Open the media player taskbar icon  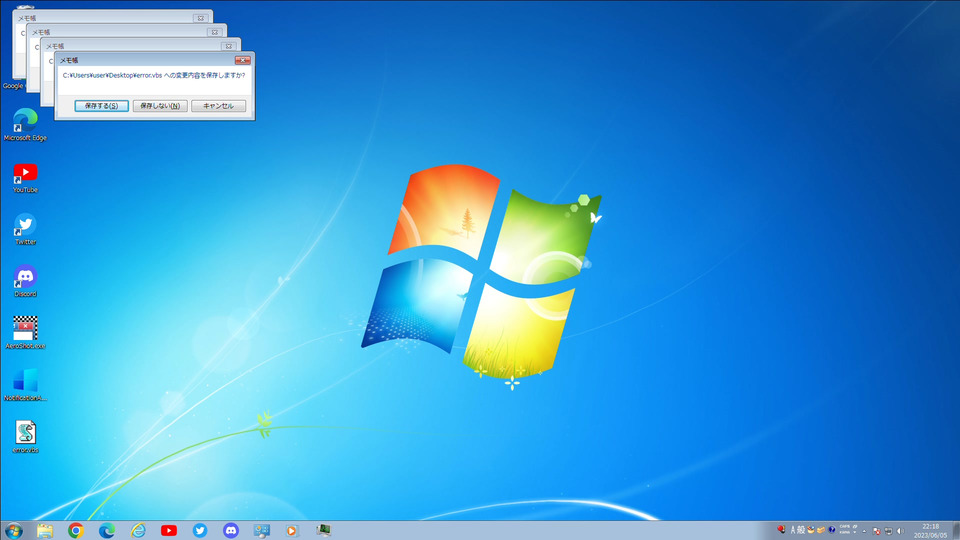292,530
